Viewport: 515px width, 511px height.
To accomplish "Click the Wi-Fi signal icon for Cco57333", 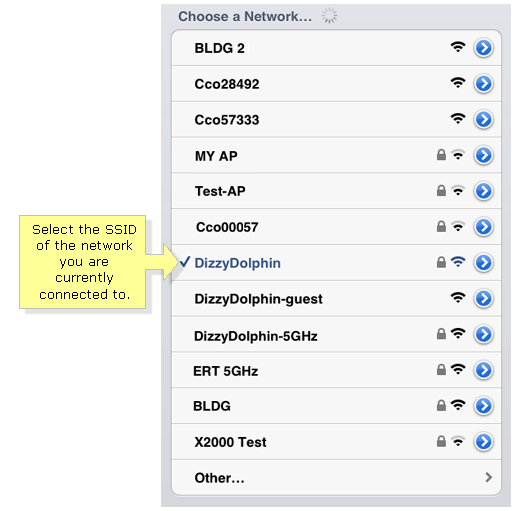I will [x=458, y=119].
